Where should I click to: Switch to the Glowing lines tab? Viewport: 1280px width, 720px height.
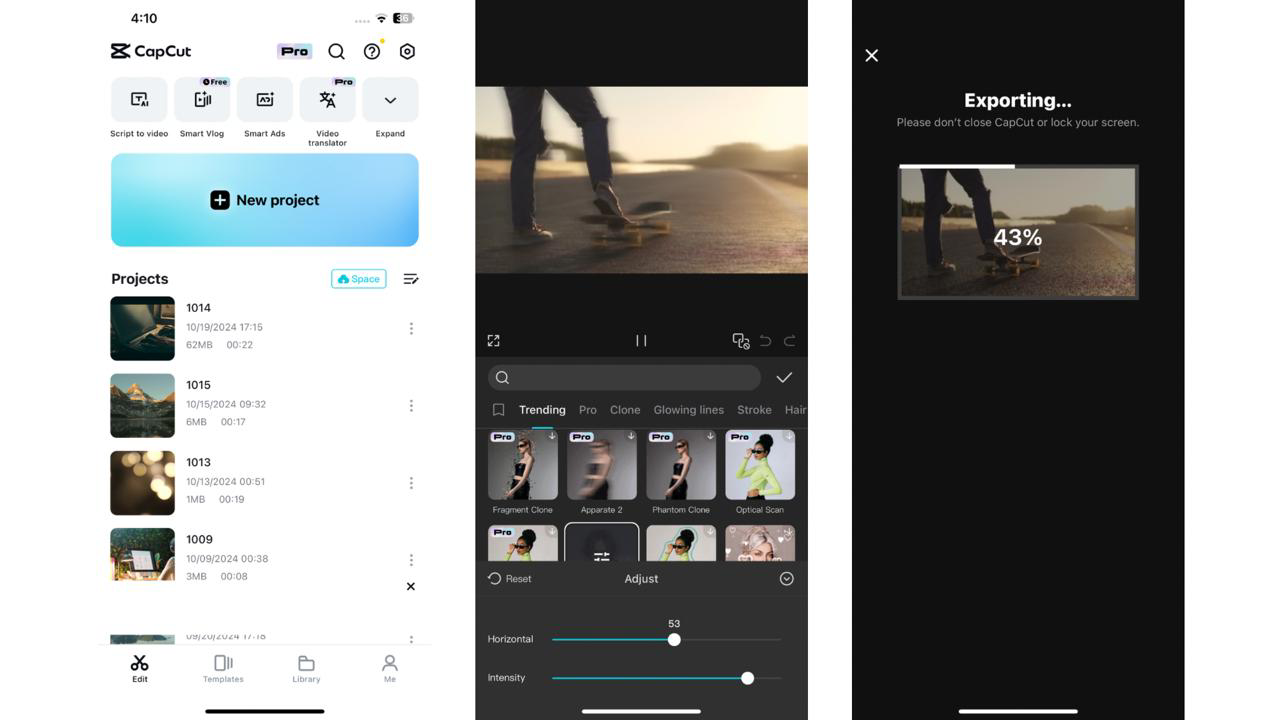[x=688, y=410]
